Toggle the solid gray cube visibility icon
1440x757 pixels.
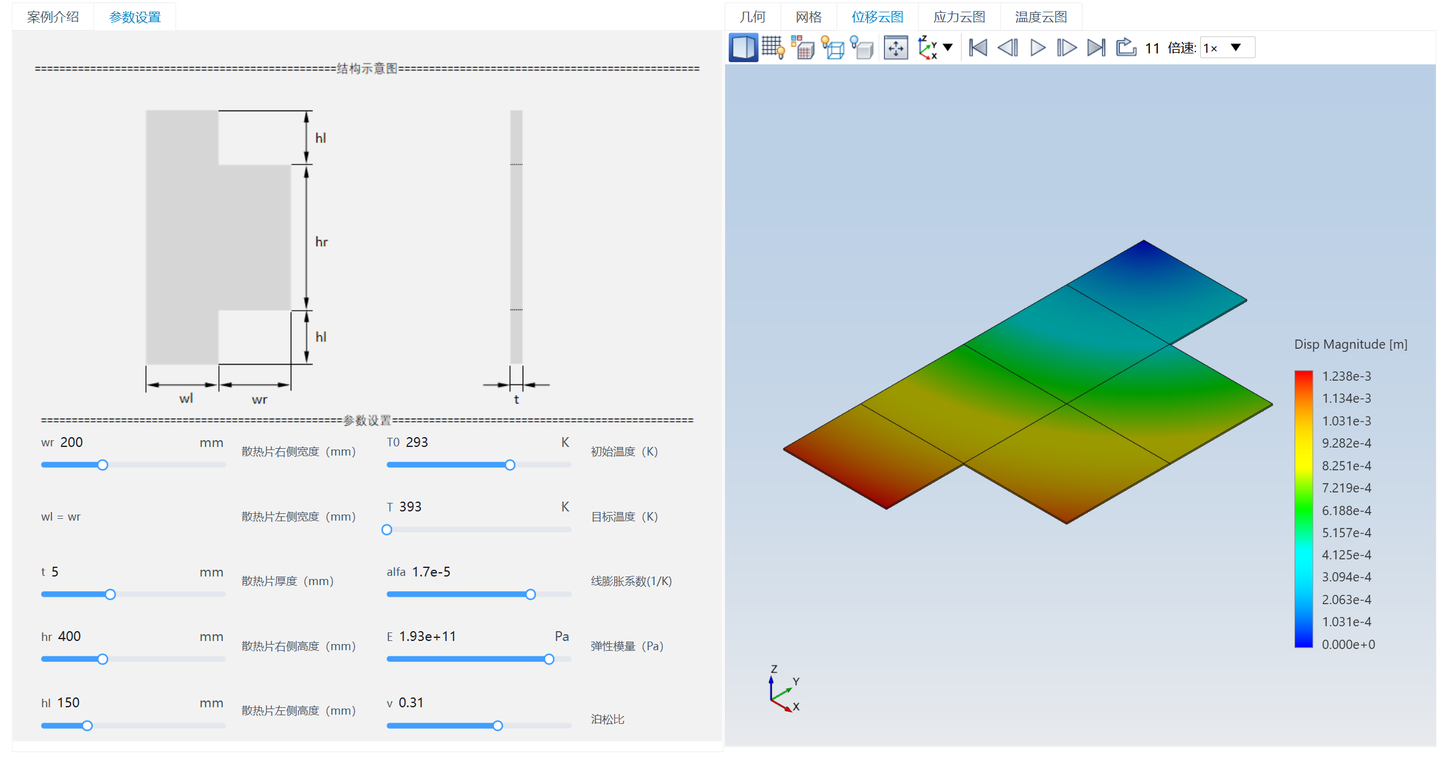[x=862, y=47]
